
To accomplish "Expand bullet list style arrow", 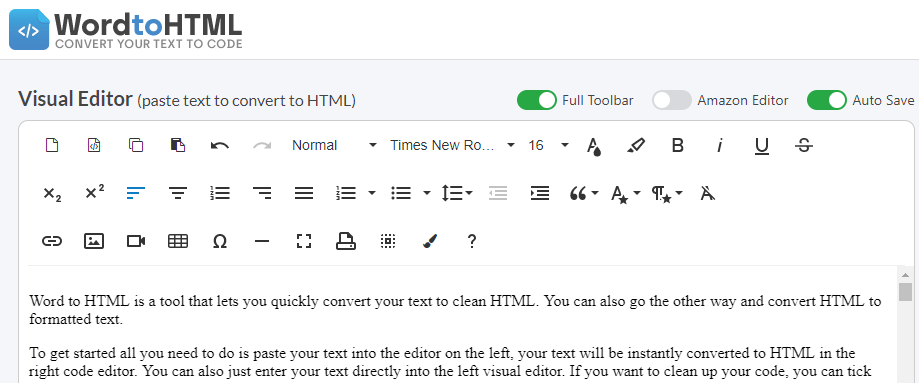I will (427, 193).
